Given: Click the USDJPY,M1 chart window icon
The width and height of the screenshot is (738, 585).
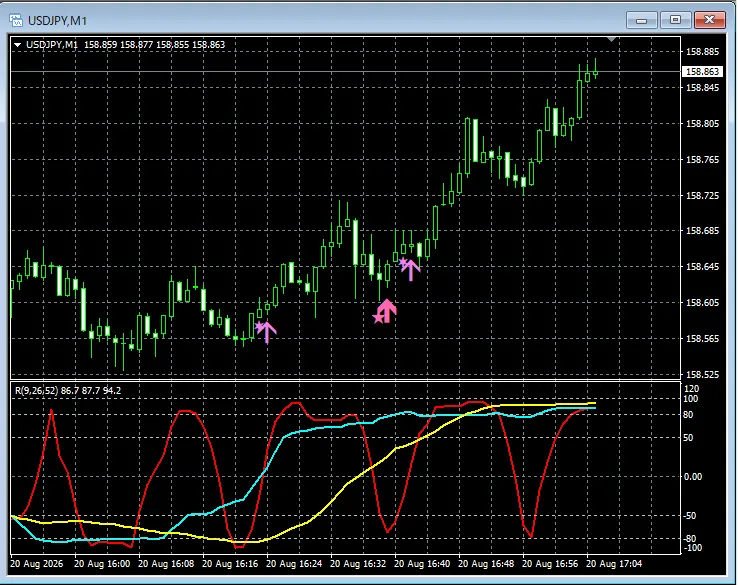Looking at the screenshot, I should click(x=16, y=20).
